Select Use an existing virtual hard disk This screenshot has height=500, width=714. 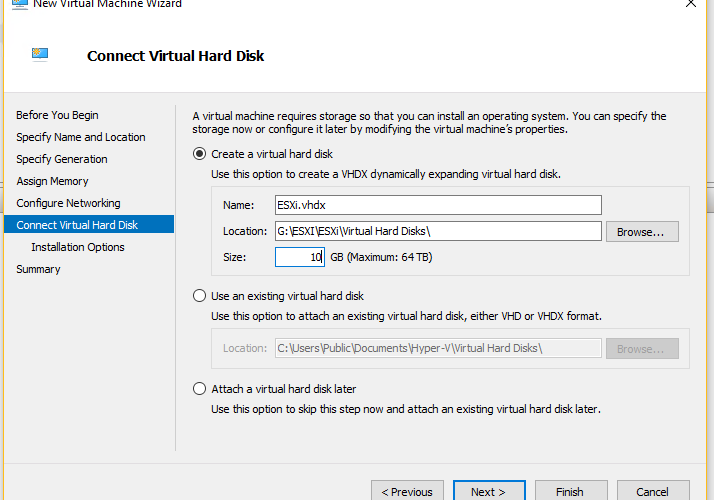coord(199,296)
